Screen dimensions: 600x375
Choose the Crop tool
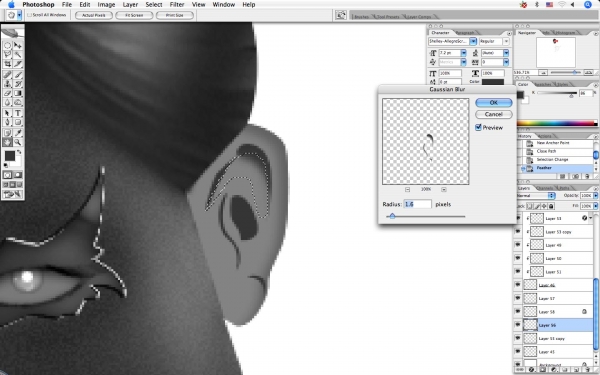pos(7,64)
